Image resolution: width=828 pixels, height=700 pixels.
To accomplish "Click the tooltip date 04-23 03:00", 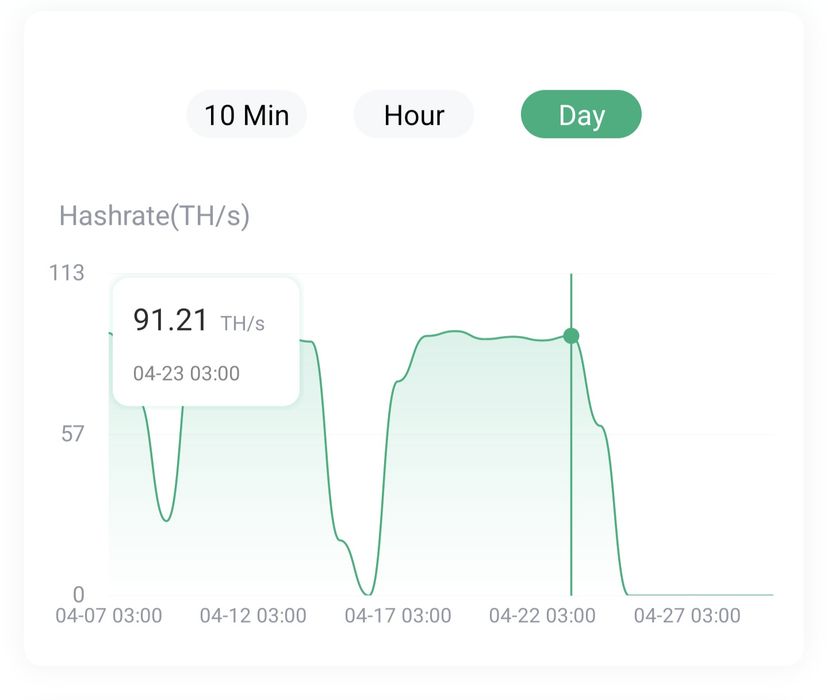I will click(x=186, y=374).
